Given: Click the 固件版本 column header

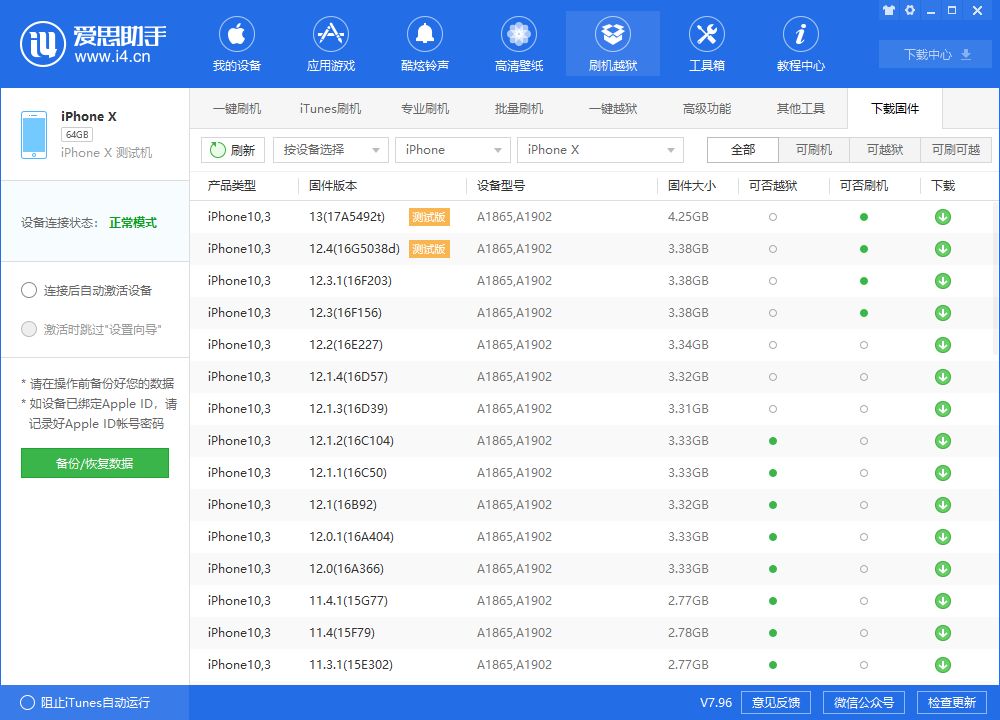Looking at the screenshot, I should 333,186.
